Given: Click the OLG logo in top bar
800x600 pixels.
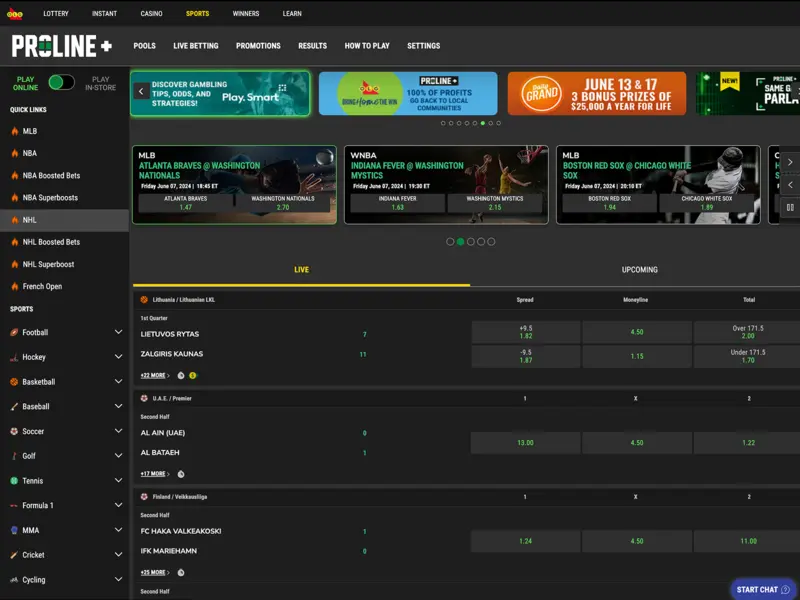Looking at the screenshot, I should click(15, 14).
